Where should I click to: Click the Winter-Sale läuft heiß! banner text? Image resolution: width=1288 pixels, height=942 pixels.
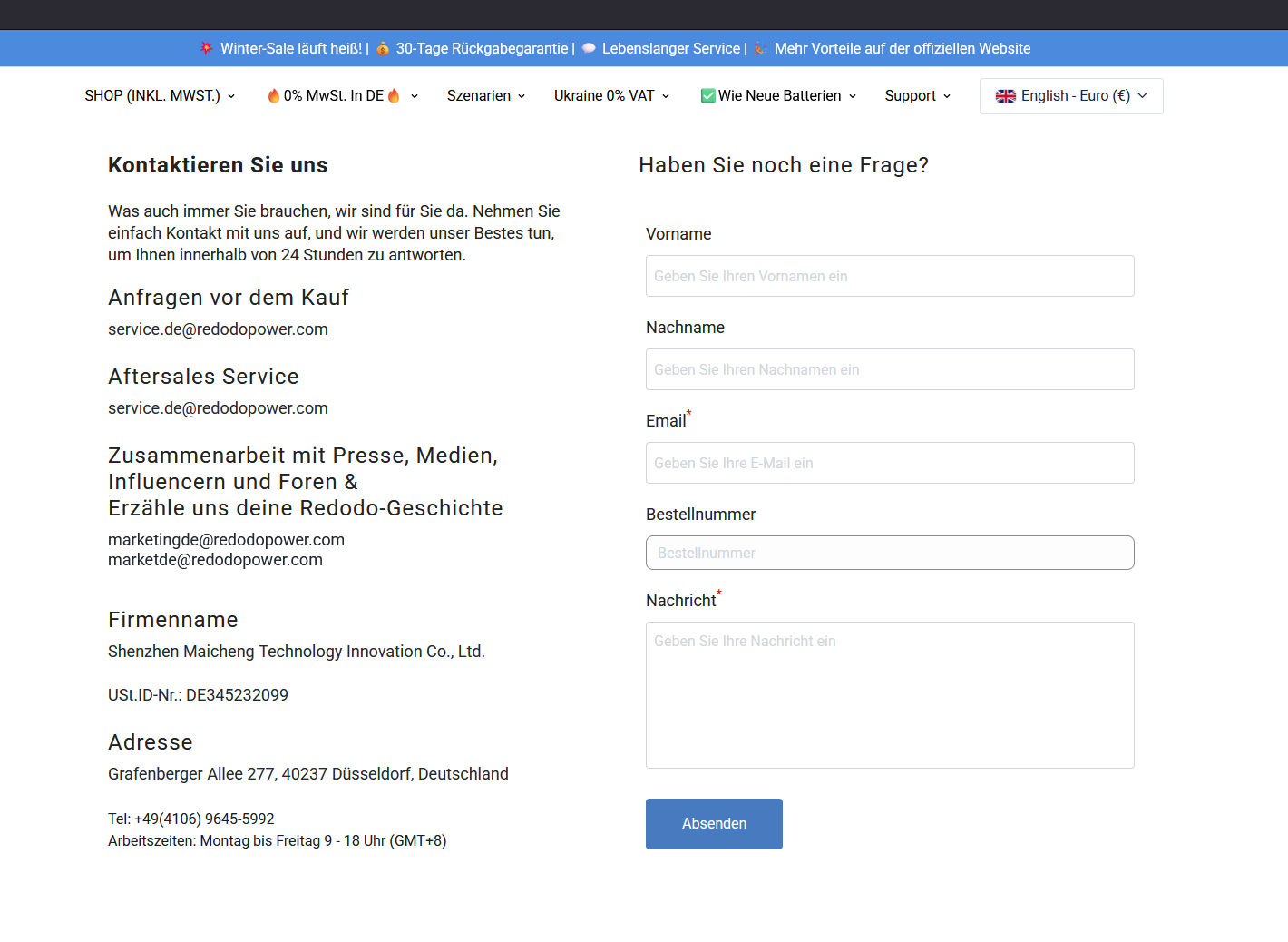[x=291, y=49]
